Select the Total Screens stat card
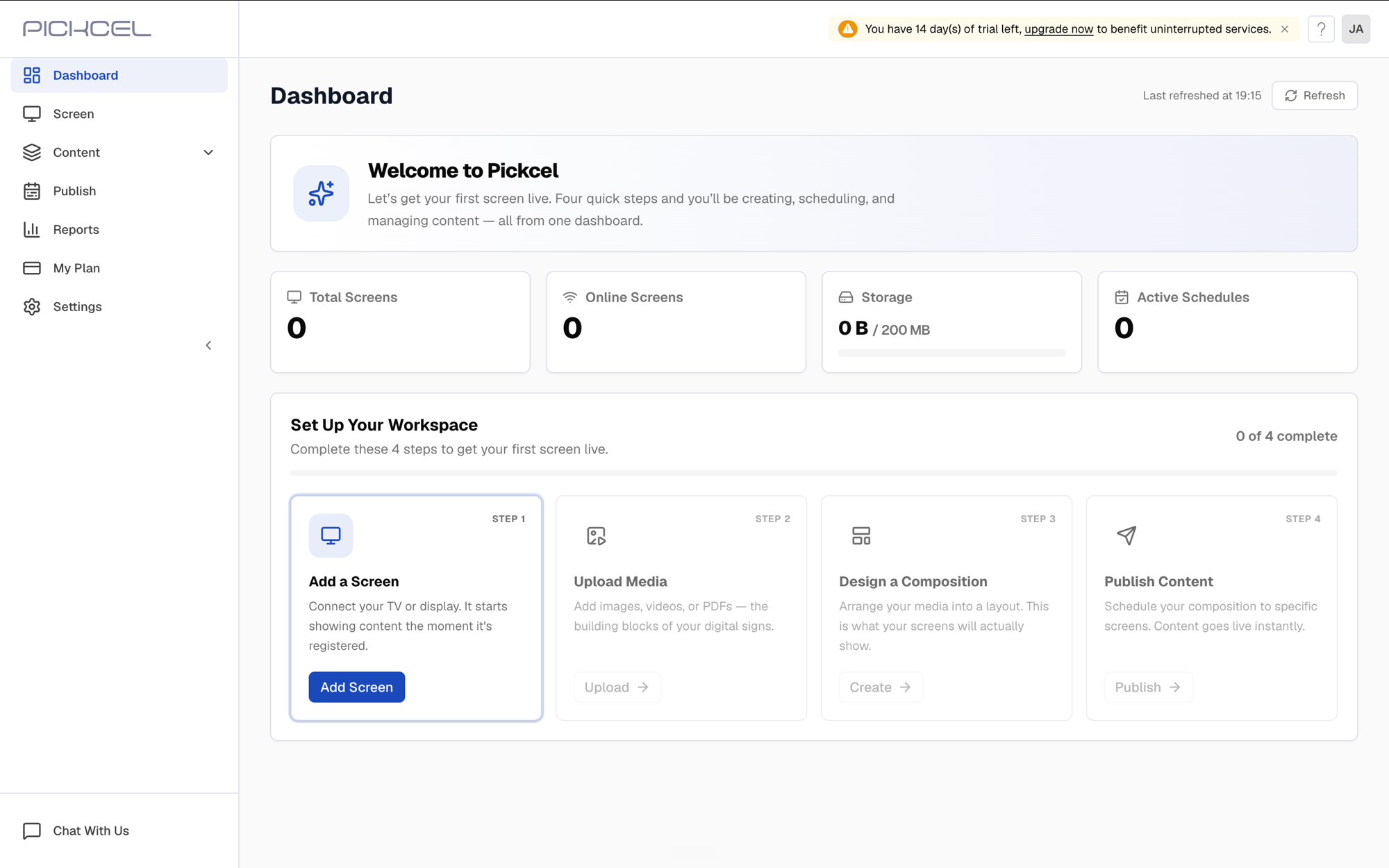Screen dimensions: 1389x868 click(400, 322)
